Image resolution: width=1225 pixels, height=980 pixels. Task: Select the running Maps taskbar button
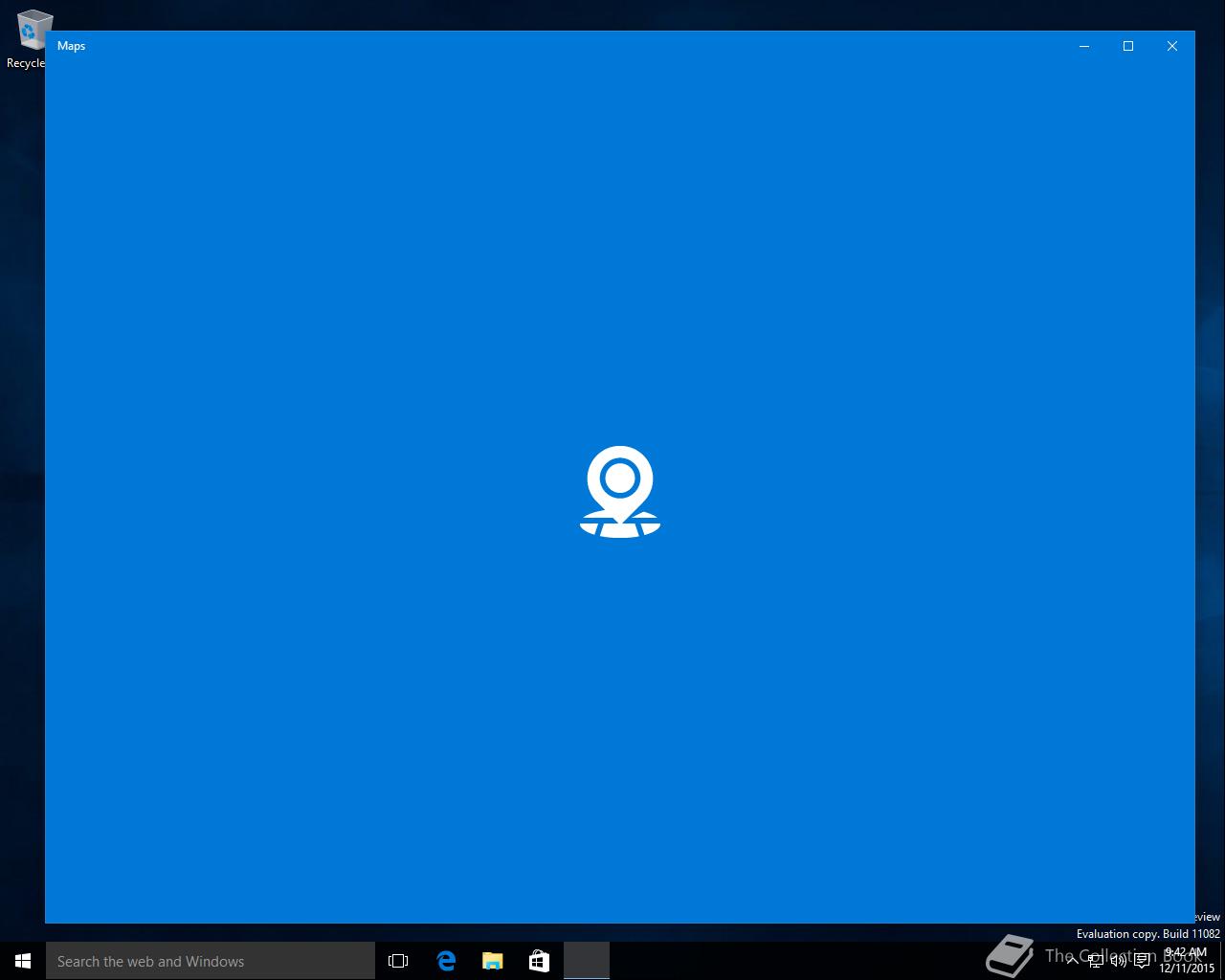[586, 961]
